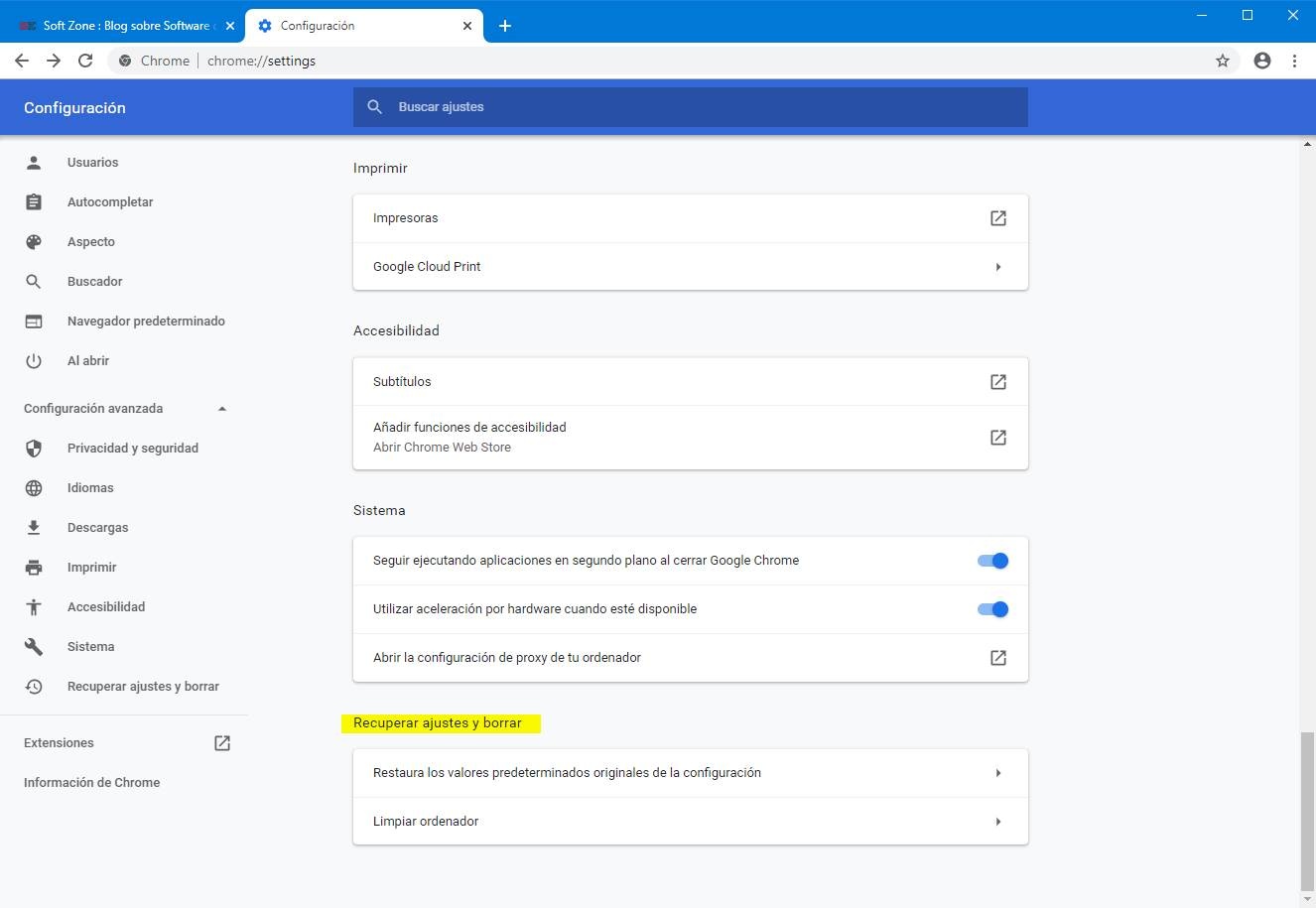Select Navegador predeterminado in sidebar
The height and width of the screenshot is (908, 1316).
[146, 322]
